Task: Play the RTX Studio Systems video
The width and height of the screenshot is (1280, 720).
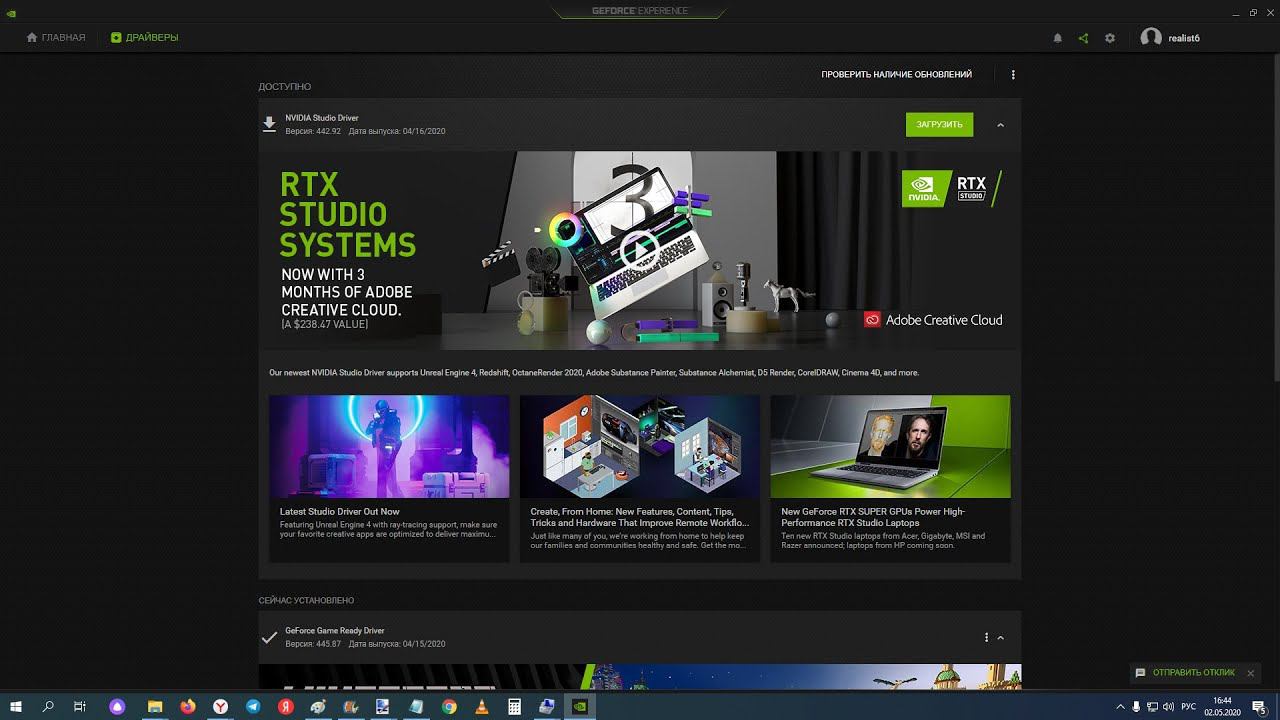Action: (x=638, y=250)
